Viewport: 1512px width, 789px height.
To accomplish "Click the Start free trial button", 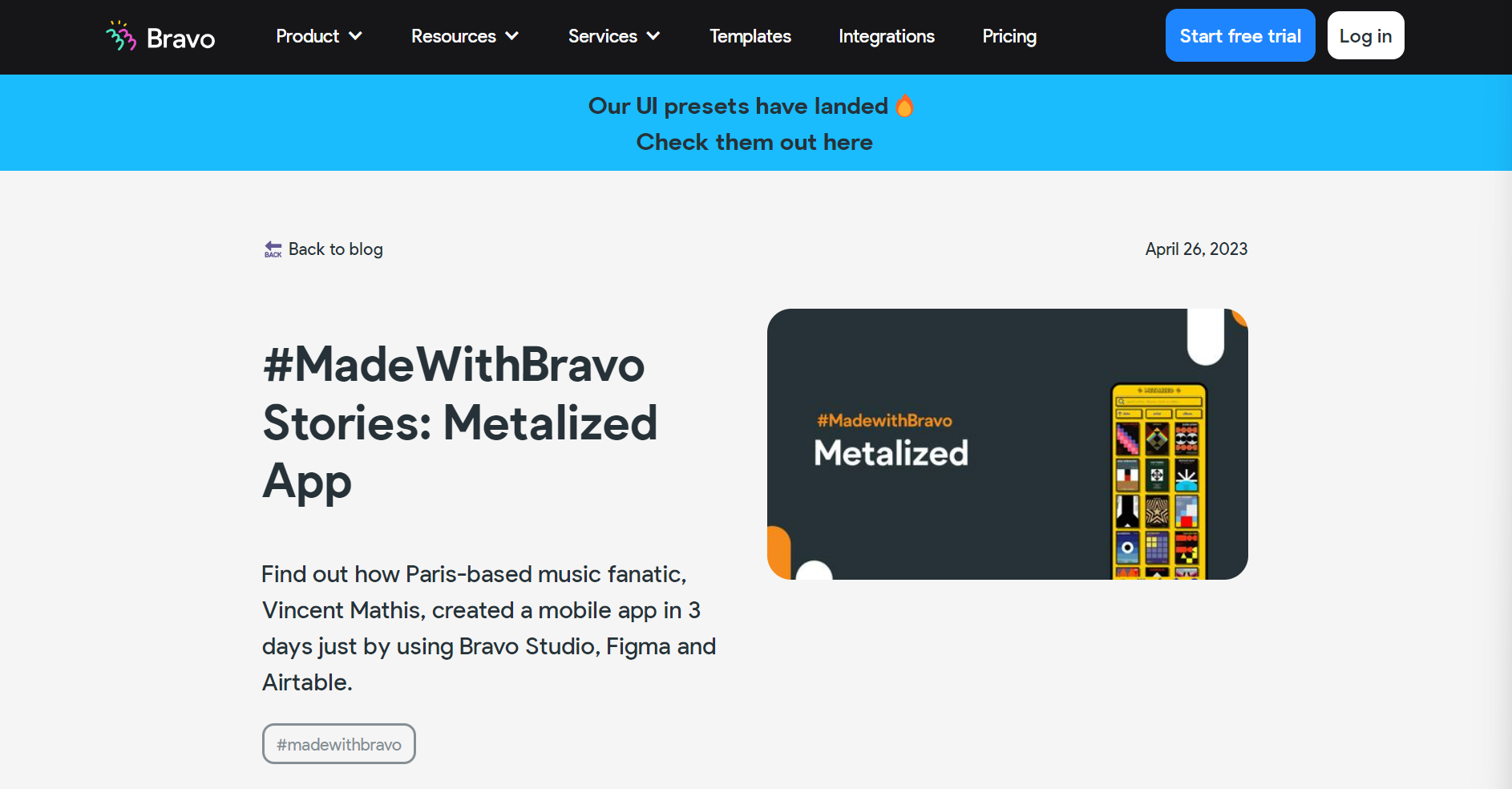I will click(1240, 35).
